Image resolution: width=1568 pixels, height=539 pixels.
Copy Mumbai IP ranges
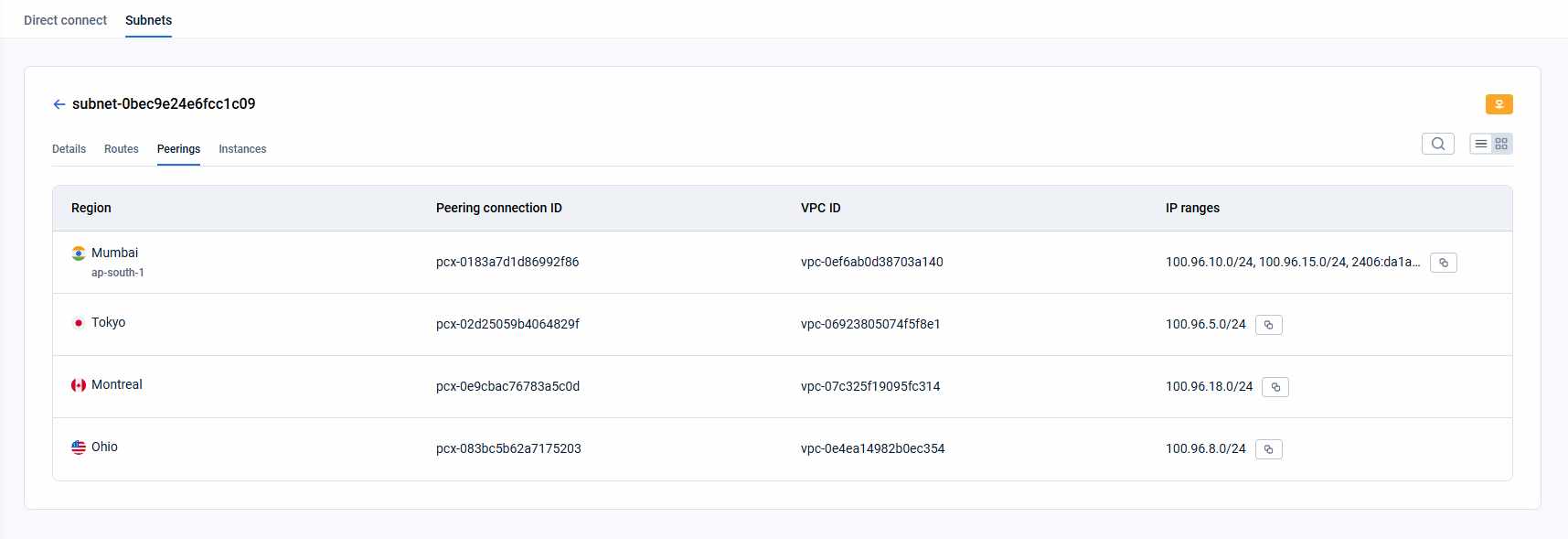point(1444,263)
